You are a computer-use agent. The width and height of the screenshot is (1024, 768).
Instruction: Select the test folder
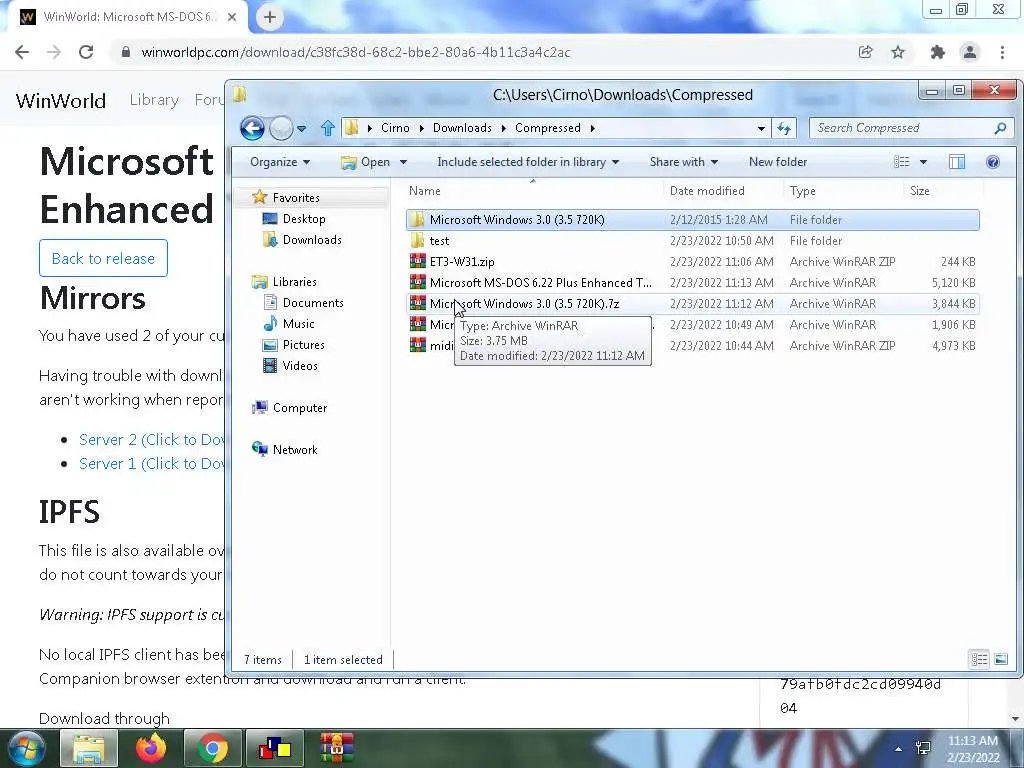pos(692,241)
